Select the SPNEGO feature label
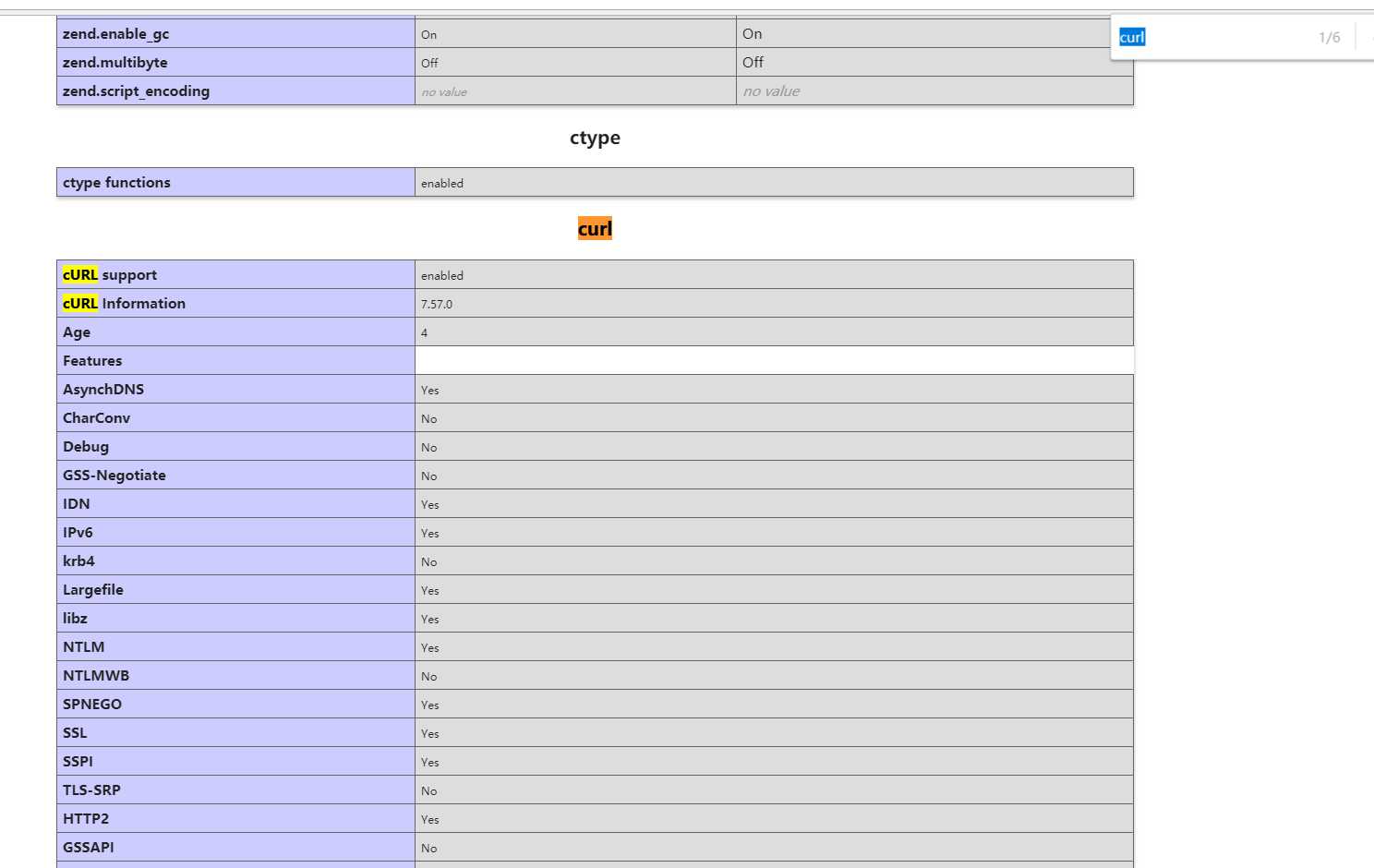 92,705
